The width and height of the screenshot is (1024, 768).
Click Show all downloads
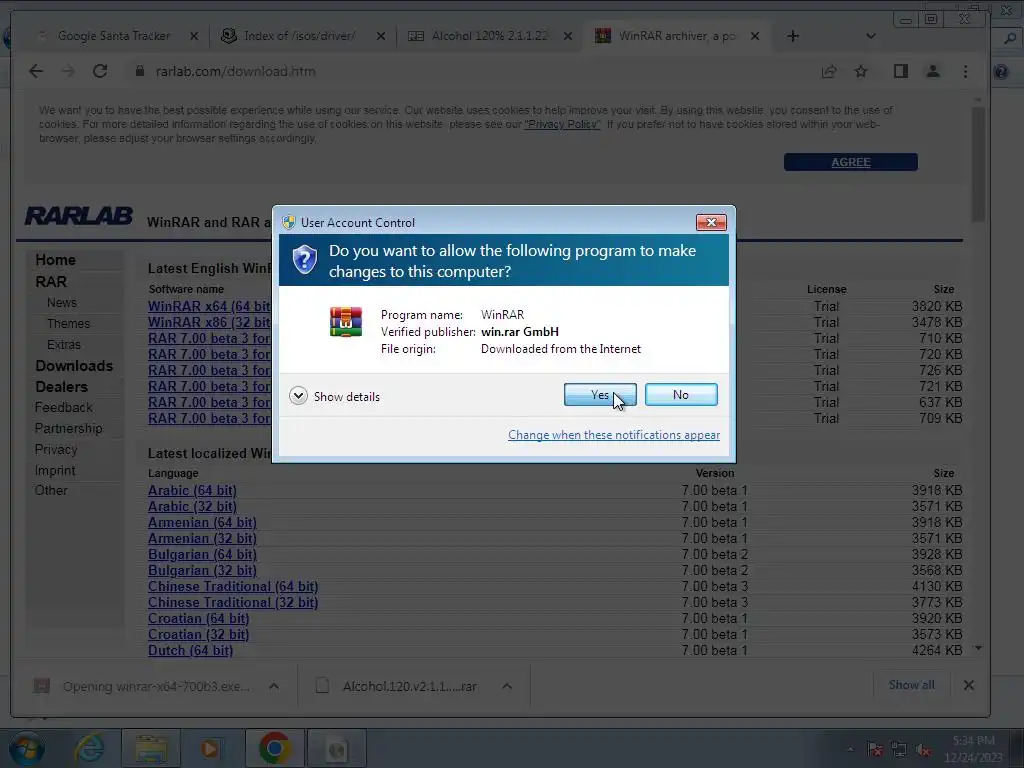[912, 685]
